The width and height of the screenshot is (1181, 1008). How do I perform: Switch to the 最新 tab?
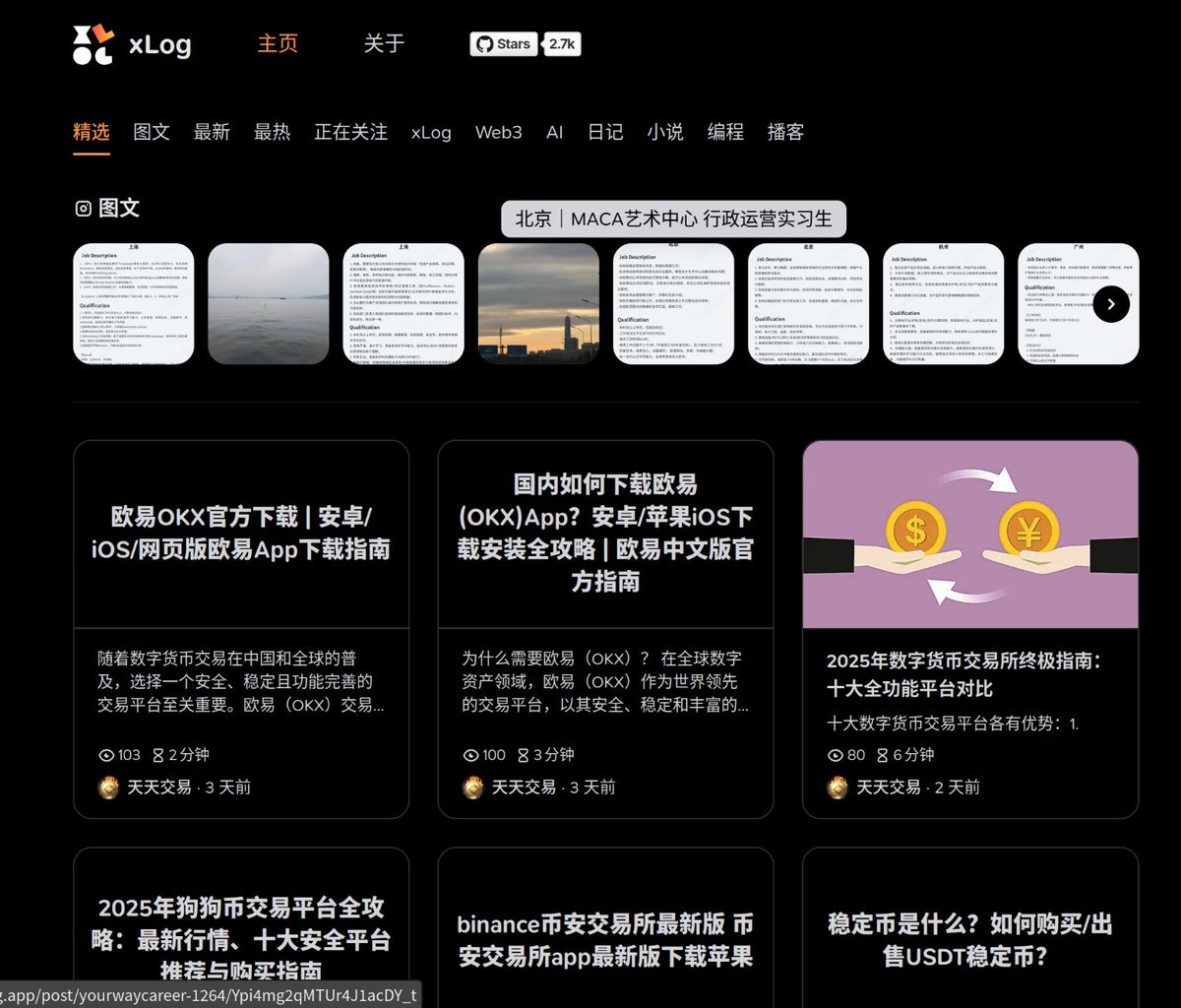click(x=212, y=132)
